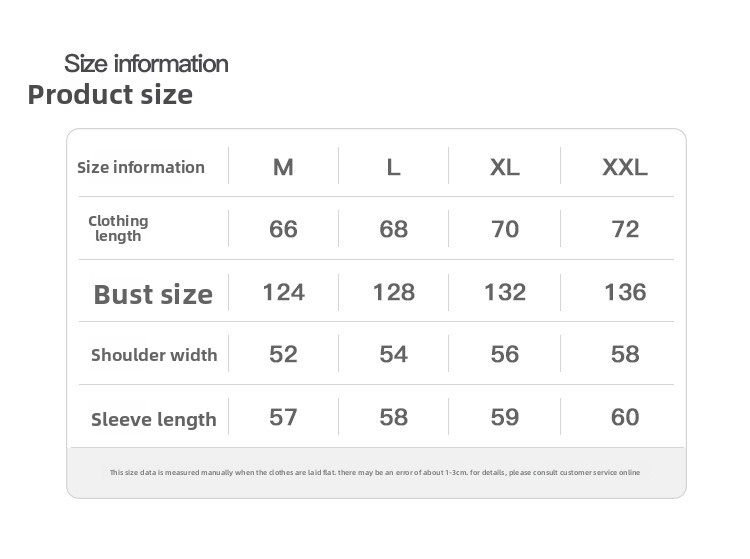Click the clothing length value 72
The height and width of the screenshot is (559, 750).
pos(625,229)
